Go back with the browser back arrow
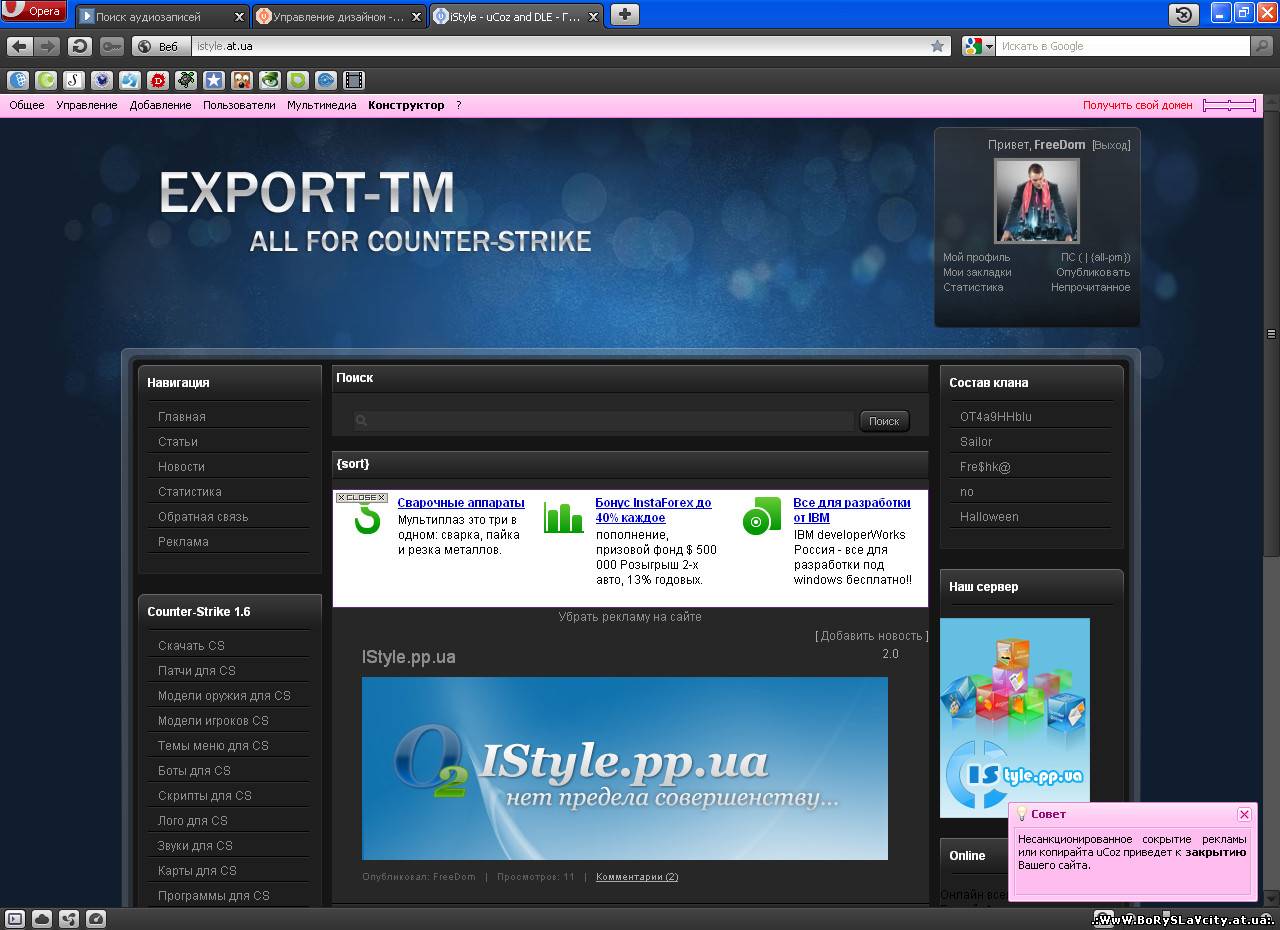Image resolution: width=1280 pixels, height=930 pixels. tap(19, 46)
